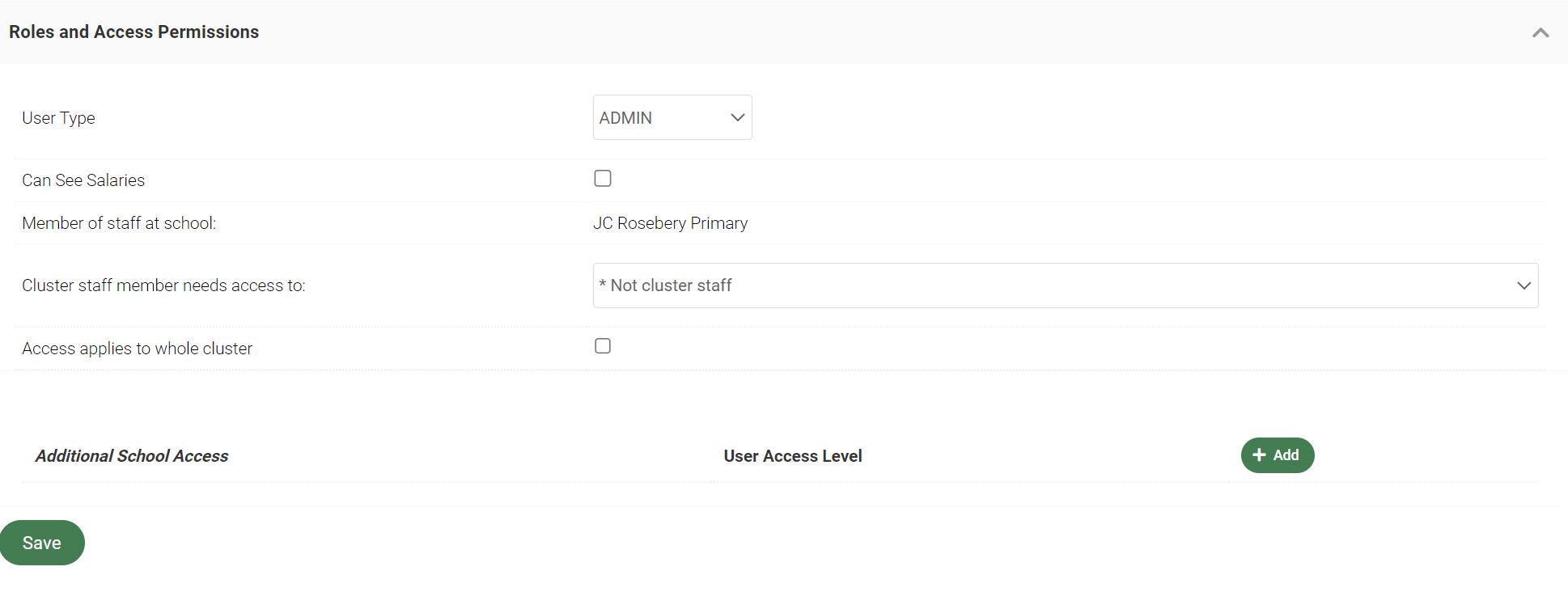Click Cluster staff member needs access label
Screen dimensions: 1568x592
pyautogui.click(x=163, y=285)
